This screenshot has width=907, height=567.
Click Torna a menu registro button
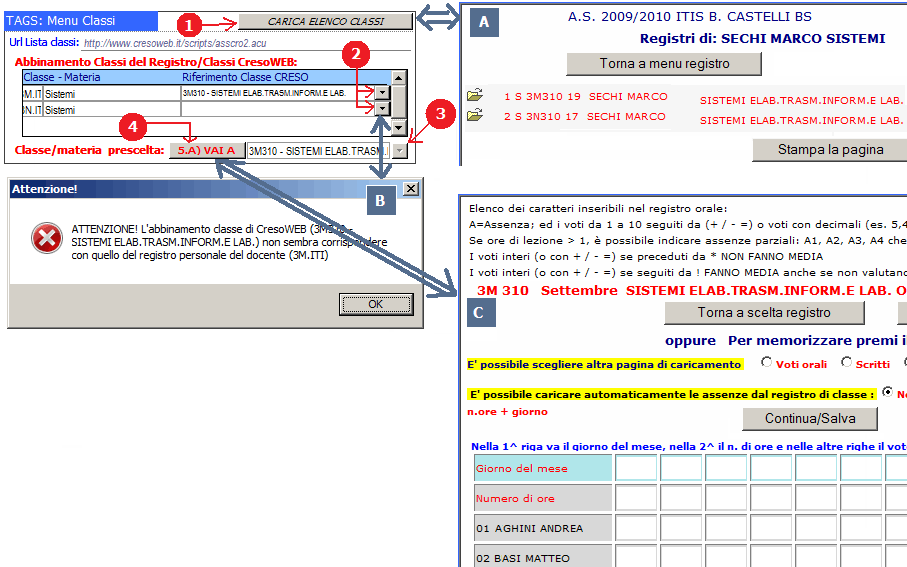pos(664,64)
